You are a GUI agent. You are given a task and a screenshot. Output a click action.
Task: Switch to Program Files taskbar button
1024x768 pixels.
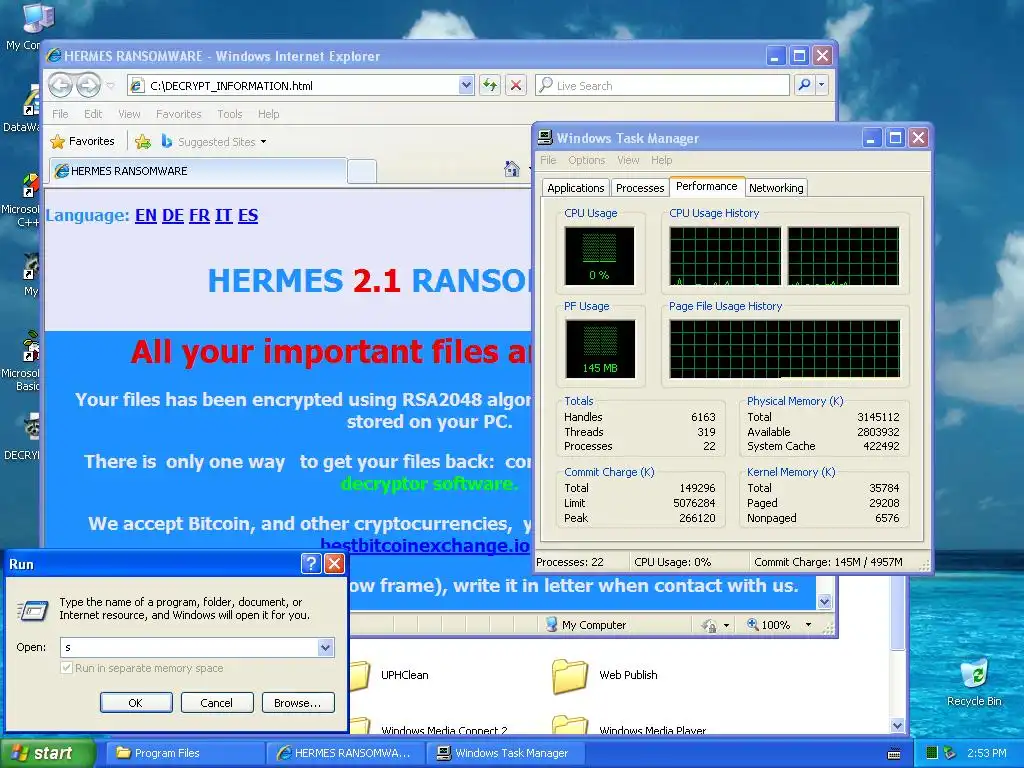(x=185, y=753)
